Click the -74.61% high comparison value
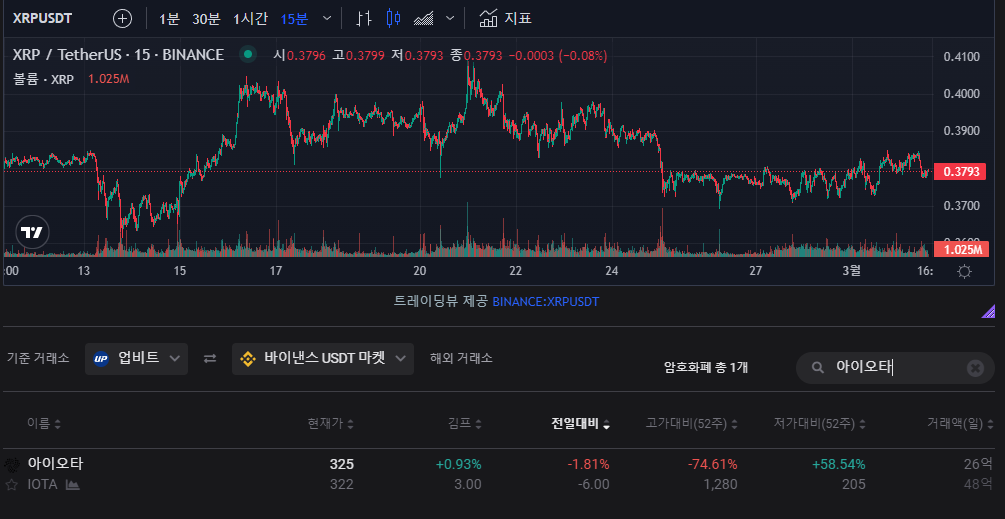This screenshot has width=1005, height=519. tap(713, 464)
